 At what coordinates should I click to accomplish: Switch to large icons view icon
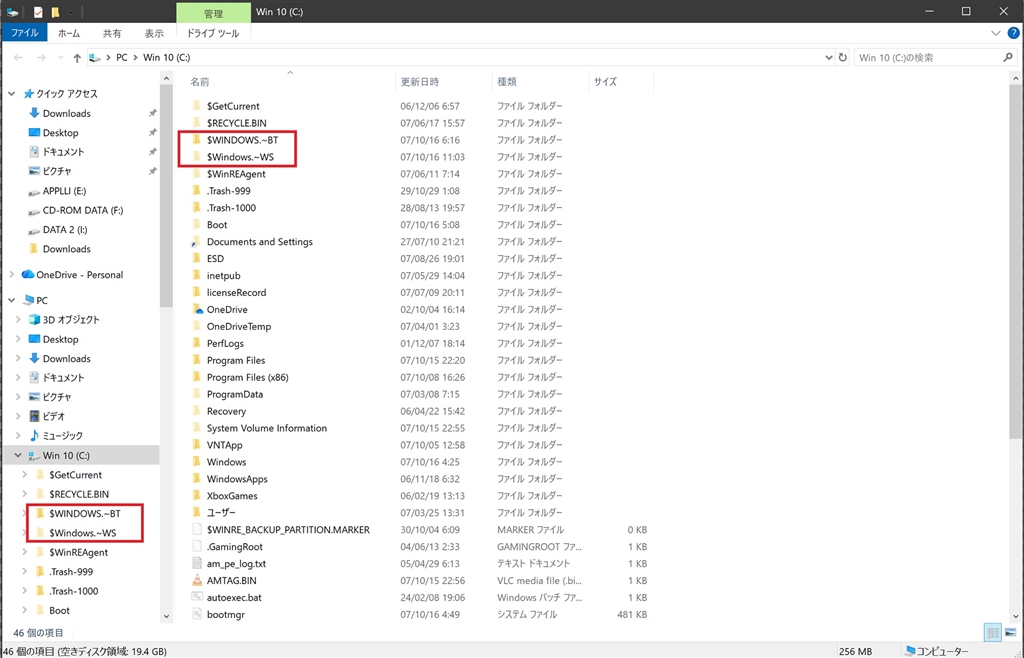tap(1010, 633)
